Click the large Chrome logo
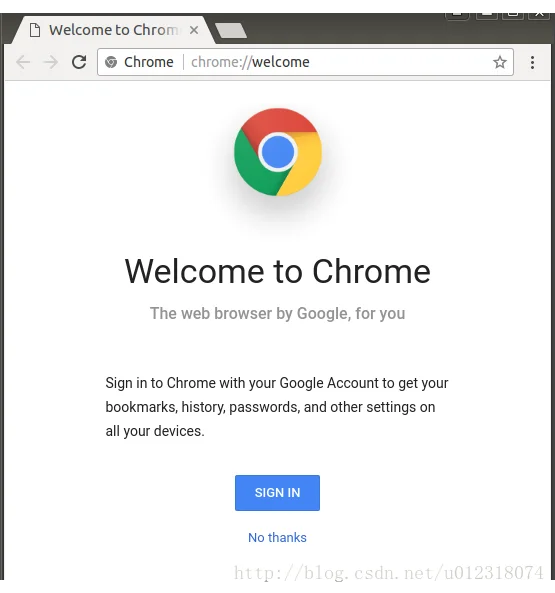The image size is (555, 593). pos(278,152)
